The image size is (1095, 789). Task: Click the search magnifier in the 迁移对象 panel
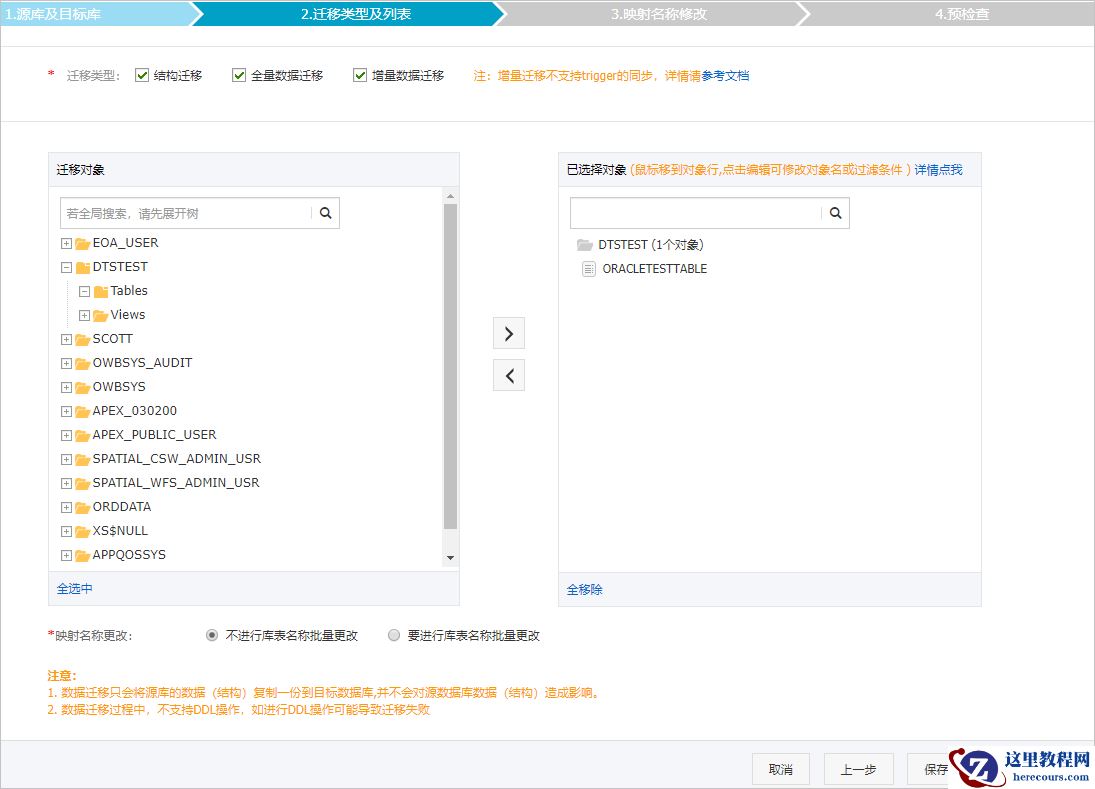coord(327,213)
